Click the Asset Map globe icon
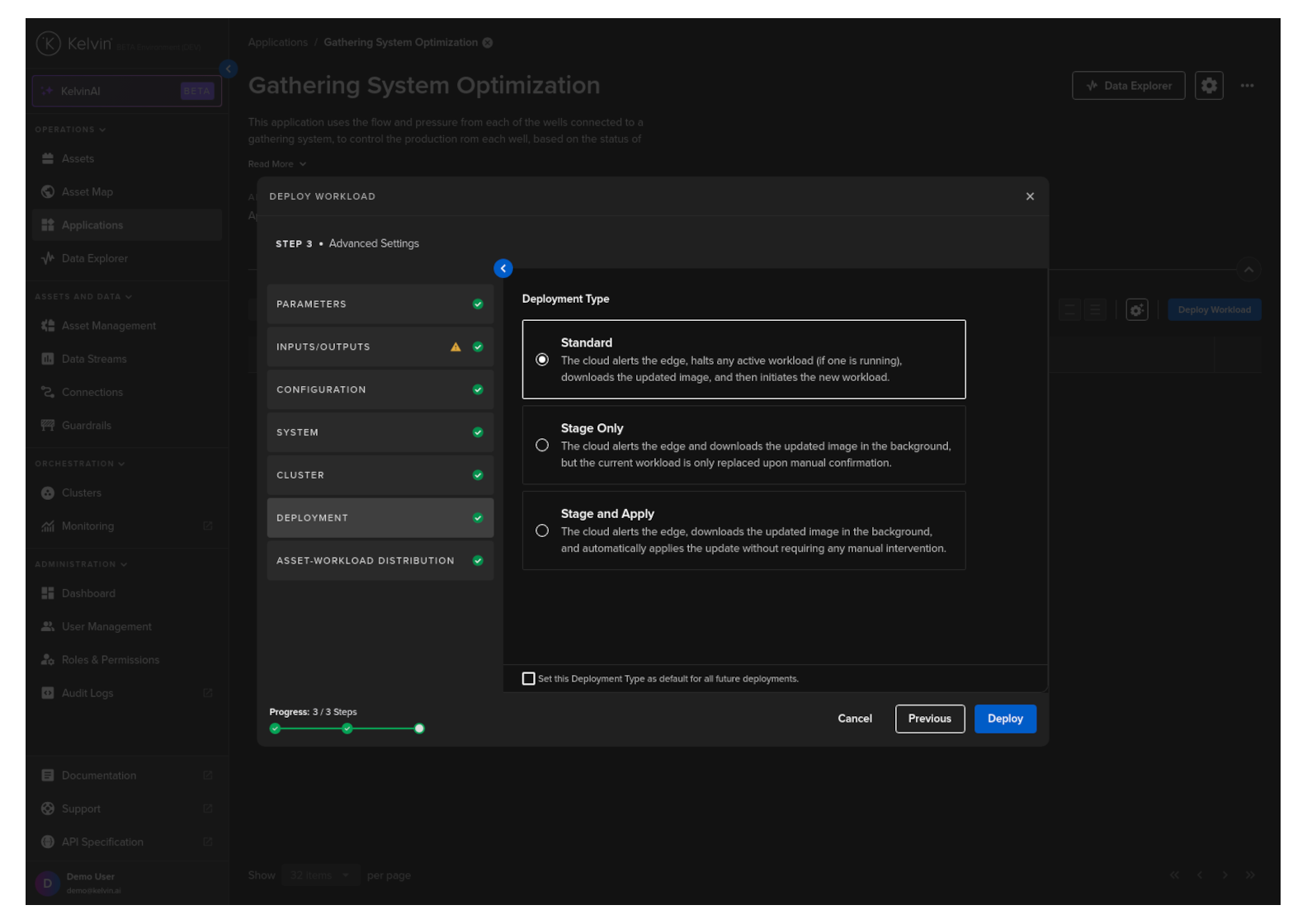 click(x=48, y=192)
